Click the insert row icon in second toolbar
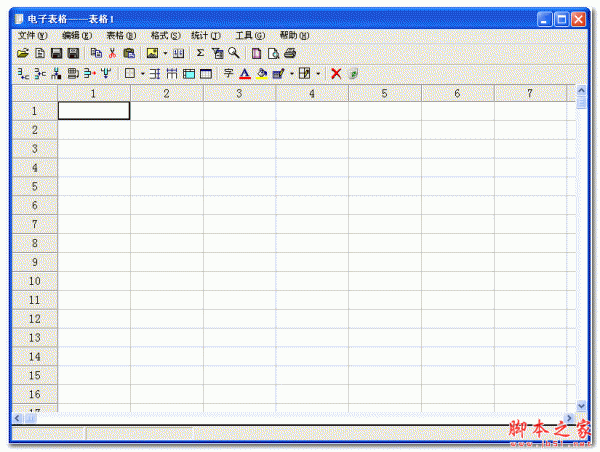Viewport: 600px width, 452px height. click(x=23, y=73)
